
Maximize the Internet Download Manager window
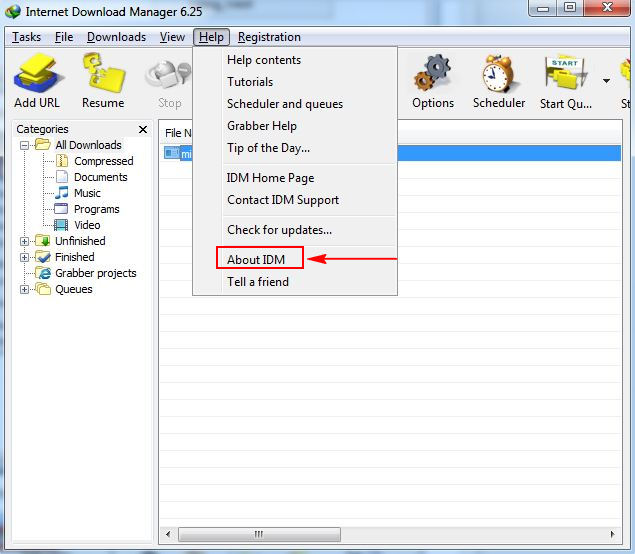pos(570,8)
